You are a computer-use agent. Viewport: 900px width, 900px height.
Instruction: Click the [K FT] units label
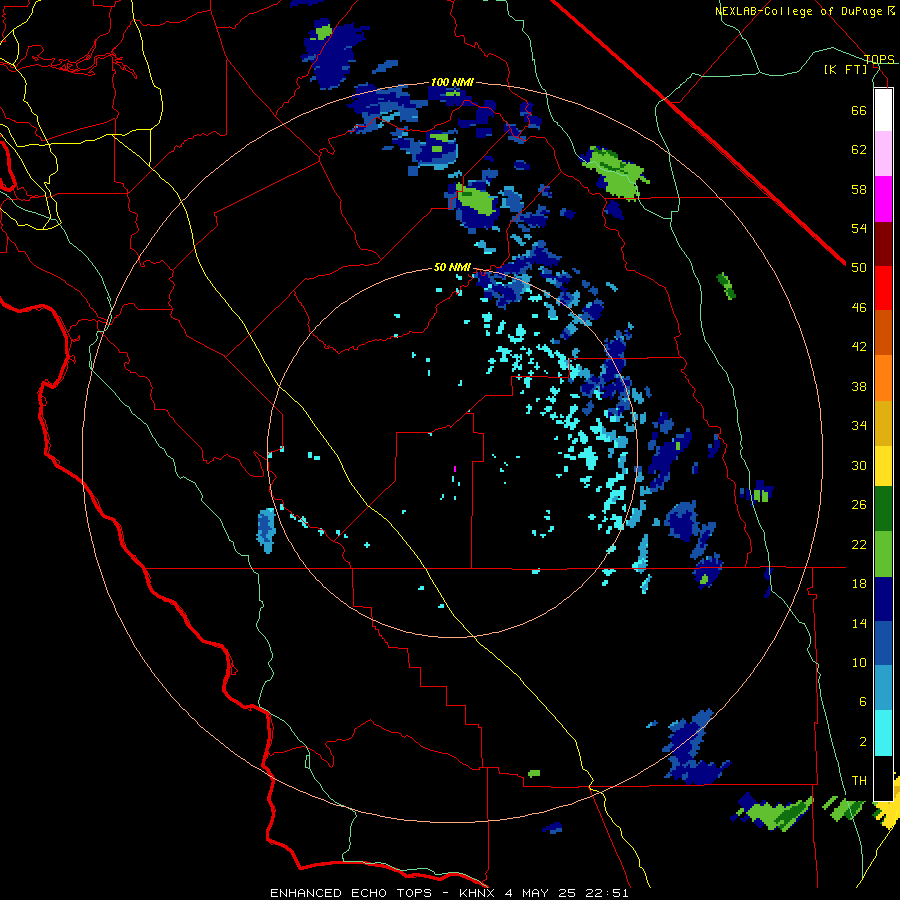coord(845,69)
